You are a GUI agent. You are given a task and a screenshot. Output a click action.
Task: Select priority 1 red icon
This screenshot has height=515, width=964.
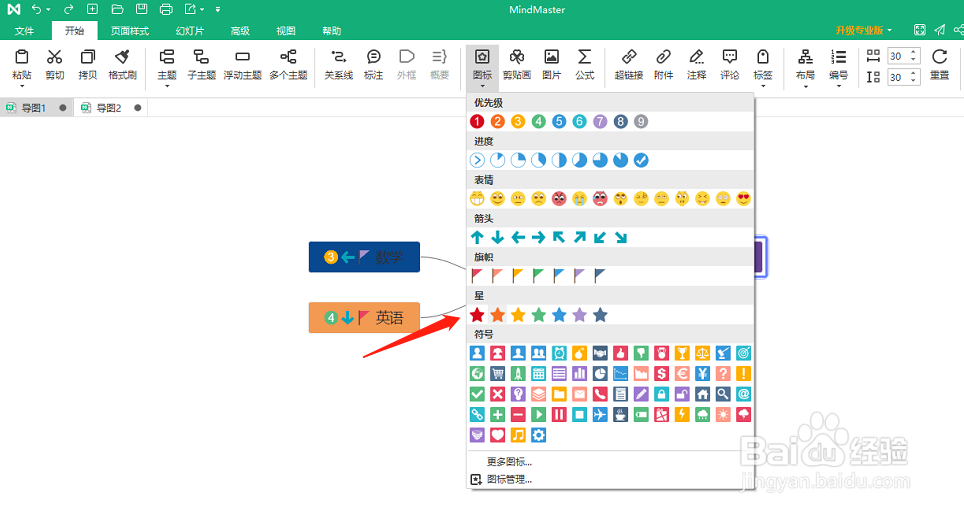click(x=477, y=122)
